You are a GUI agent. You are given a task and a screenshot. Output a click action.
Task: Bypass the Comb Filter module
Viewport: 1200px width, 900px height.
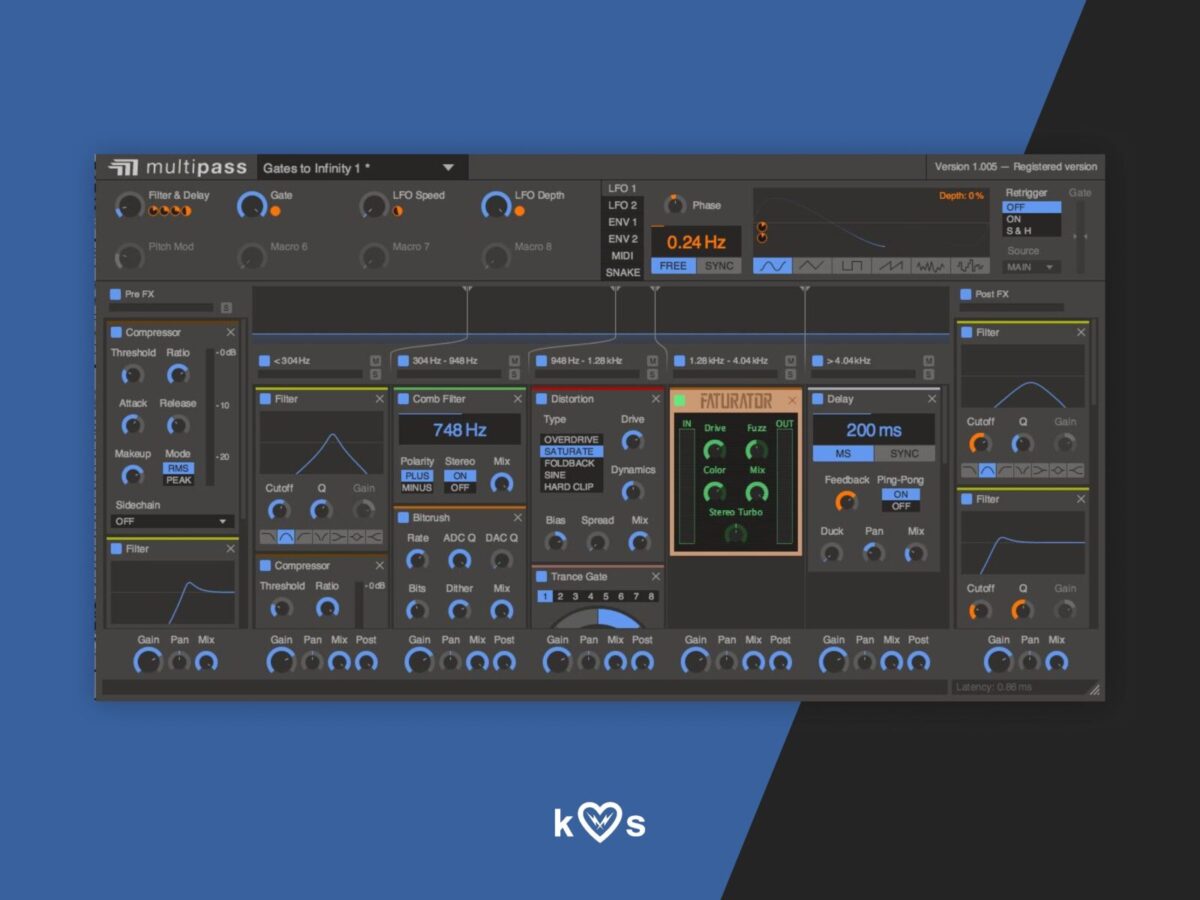pos(403,399)
